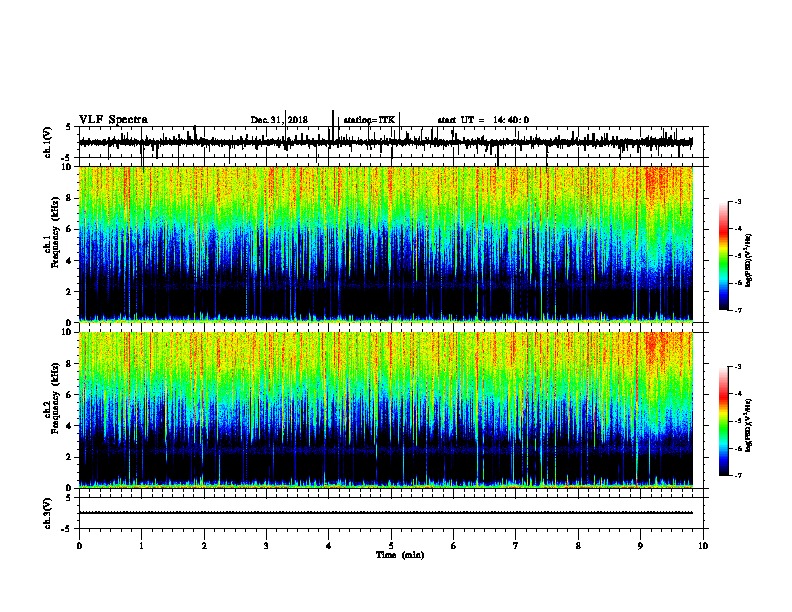Click the ch.1(V) axis label

[48, 142]
